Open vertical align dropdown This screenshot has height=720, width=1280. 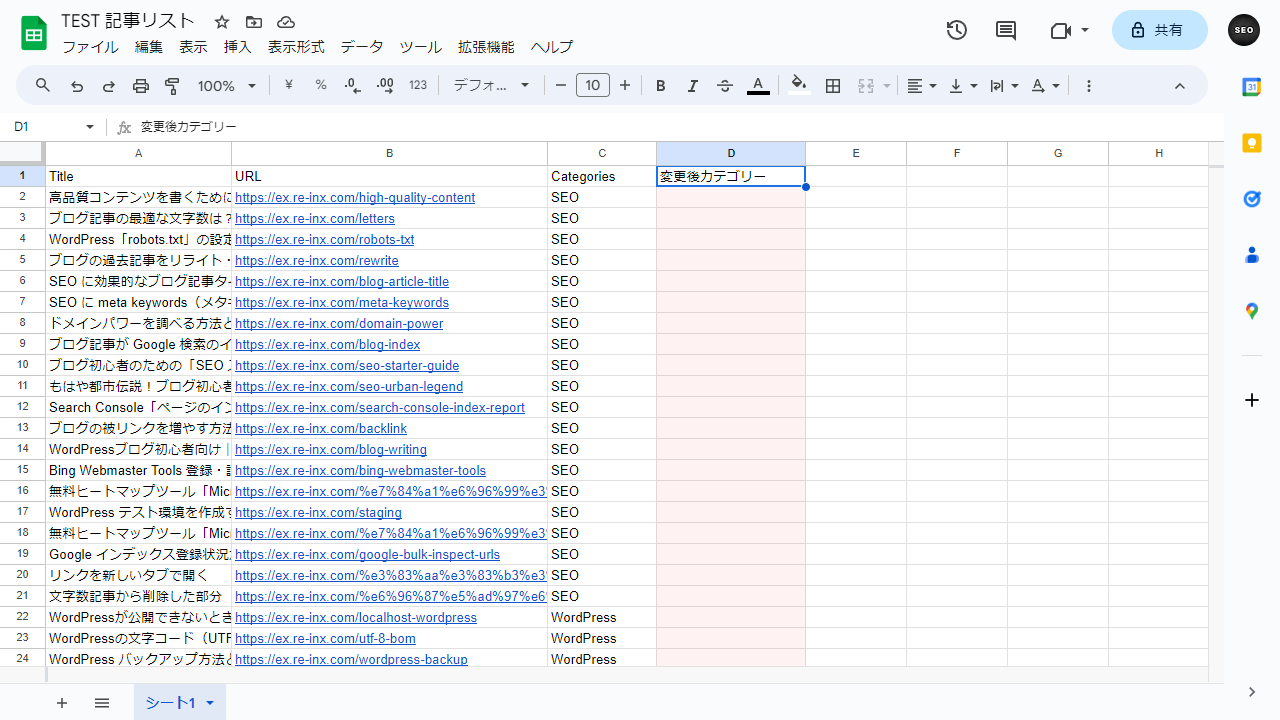pos(963,86)
